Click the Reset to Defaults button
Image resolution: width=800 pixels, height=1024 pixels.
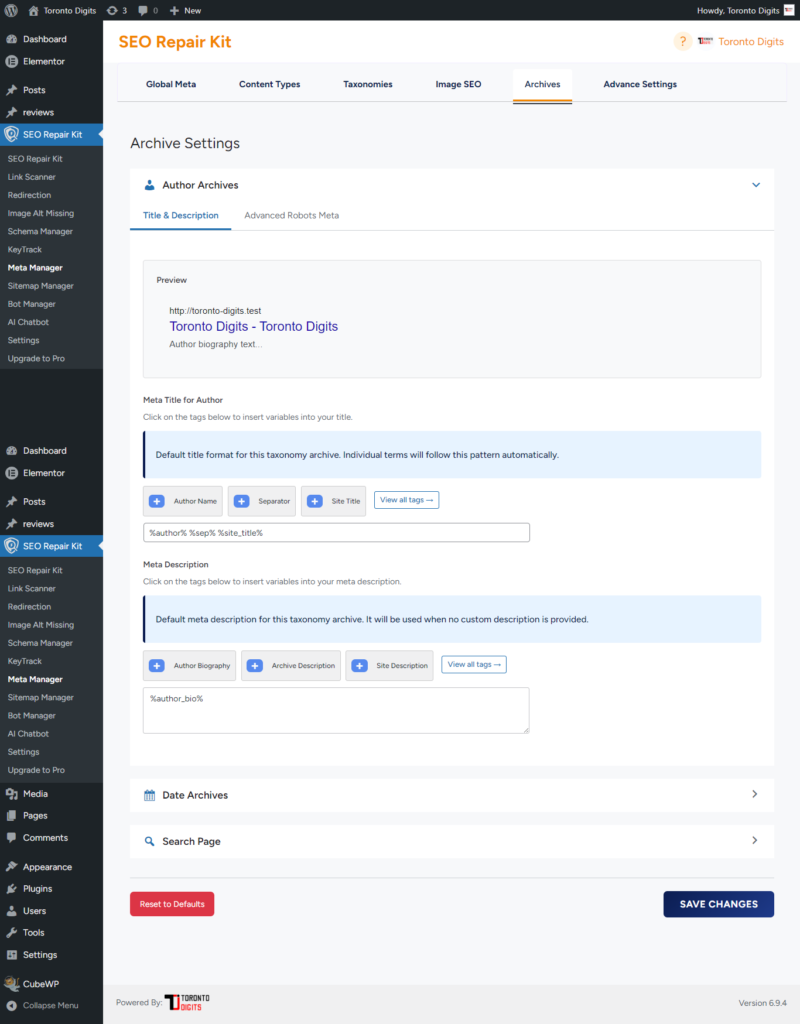coord(171,903)
